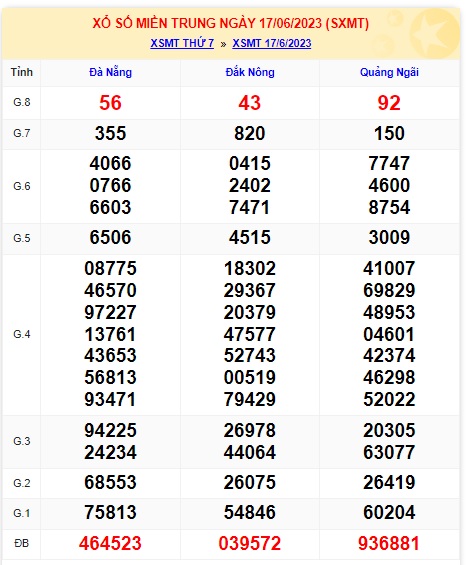Click the Đà Nẵng province header
The width and height of the screenshot is (466, 565).
pyautogui.click(x=111, y=72)
